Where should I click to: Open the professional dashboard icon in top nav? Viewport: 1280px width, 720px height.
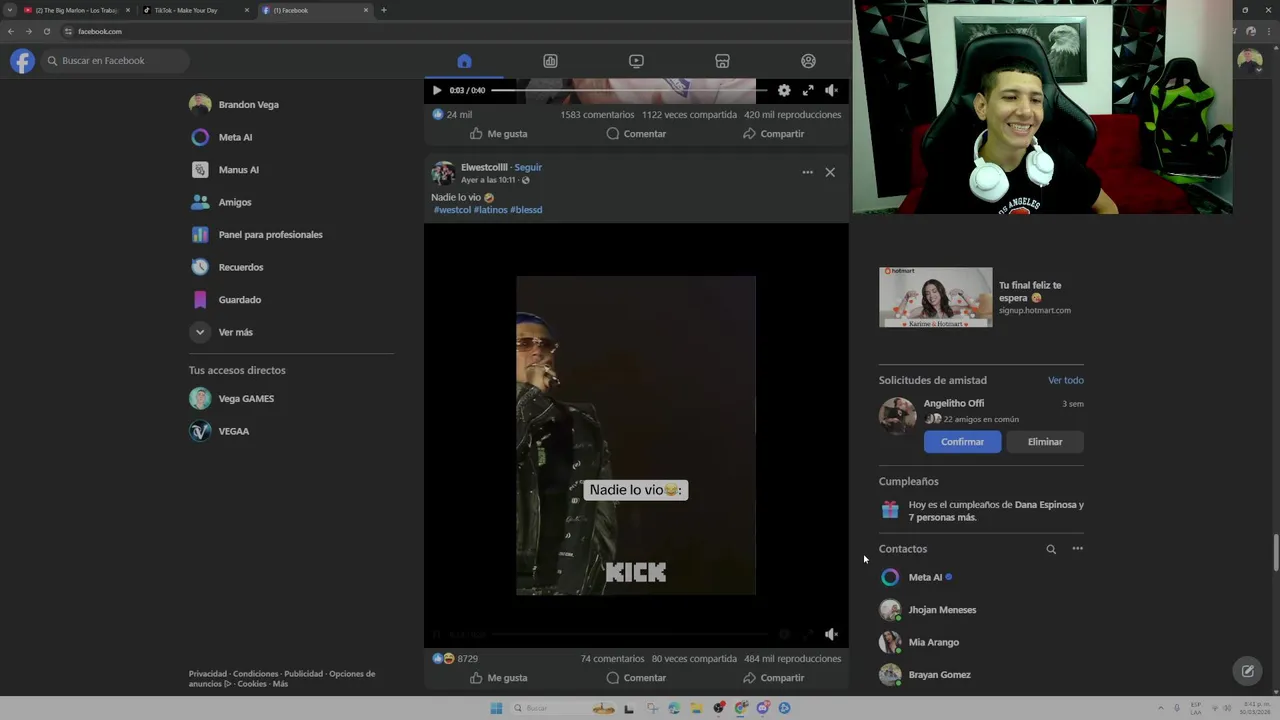coord(550,61)
